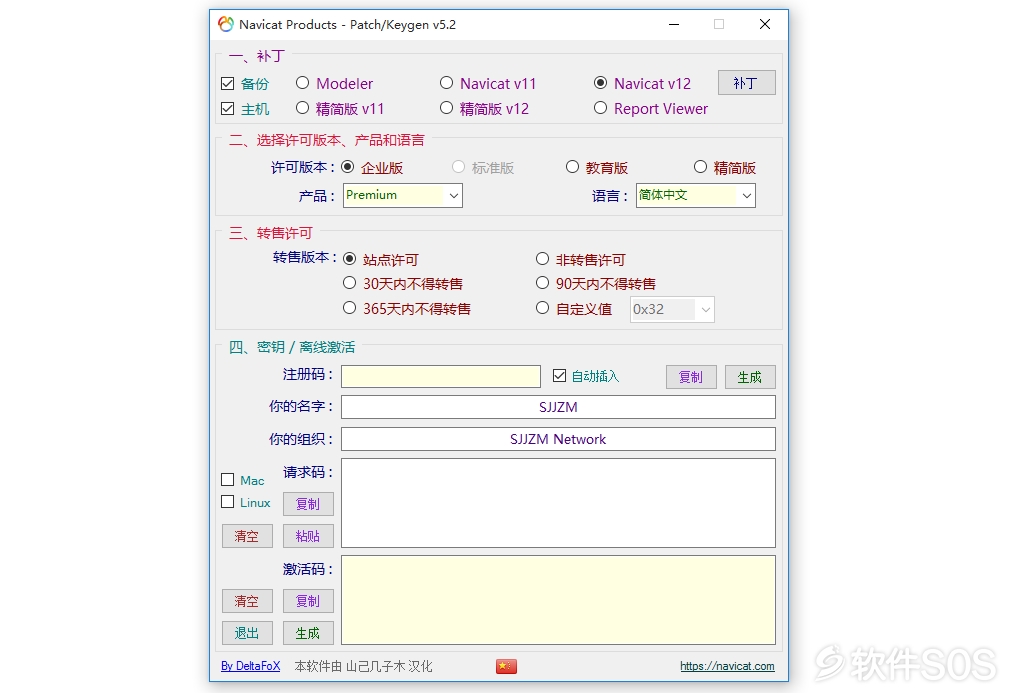Select 精简版 v12 radio option
Image resolution: width=1012 pixels, height=693 pixels.
click(446, 108)
